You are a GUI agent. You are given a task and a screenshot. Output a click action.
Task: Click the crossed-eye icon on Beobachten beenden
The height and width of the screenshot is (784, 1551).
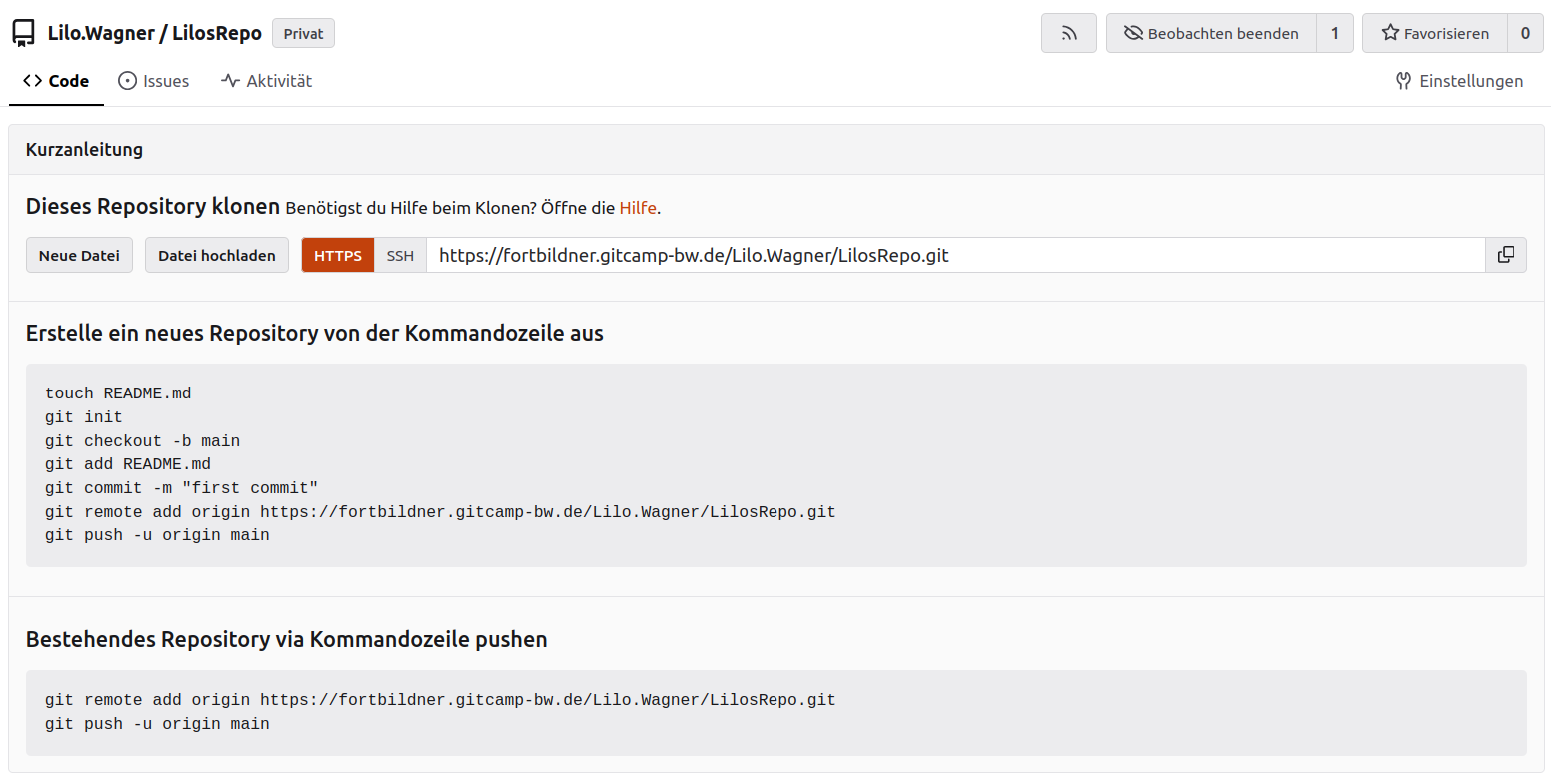1133,33
